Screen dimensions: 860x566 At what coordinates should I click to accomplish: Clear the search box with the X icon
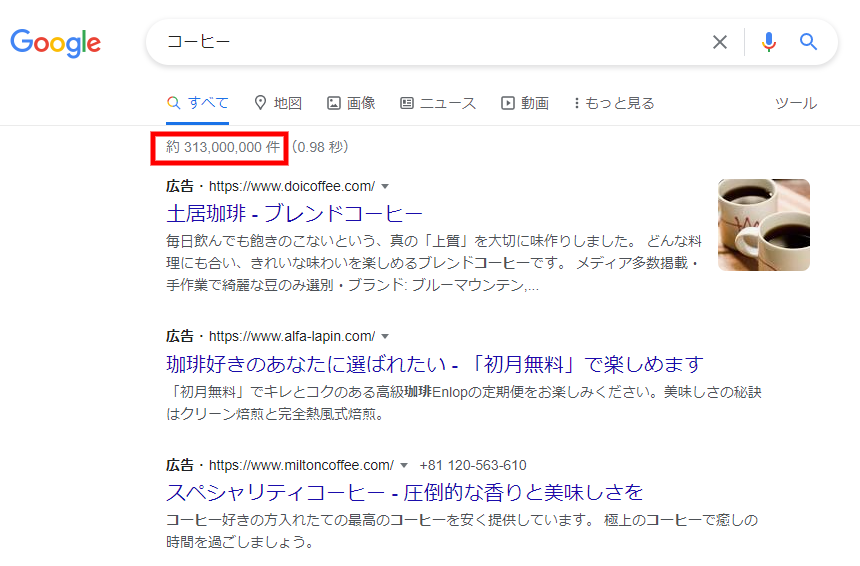click(x=720, y=42)
